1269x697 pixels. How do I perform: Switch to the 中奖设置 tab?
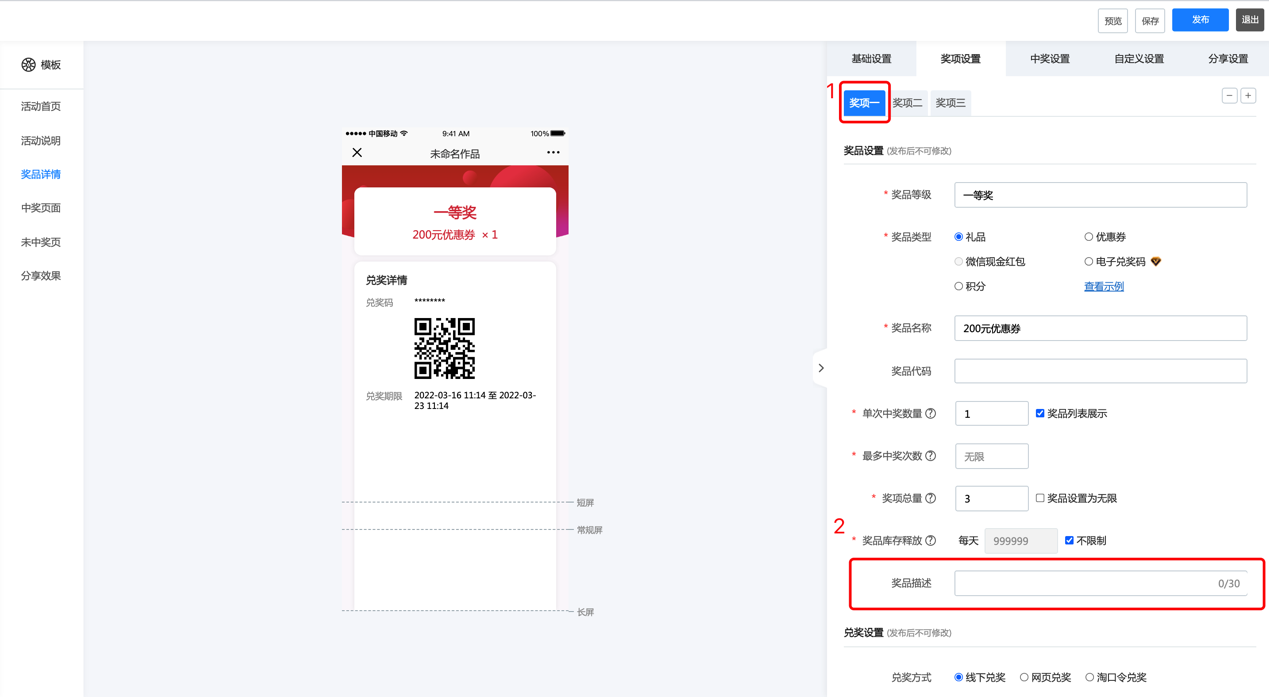(x=1049, y=59)
